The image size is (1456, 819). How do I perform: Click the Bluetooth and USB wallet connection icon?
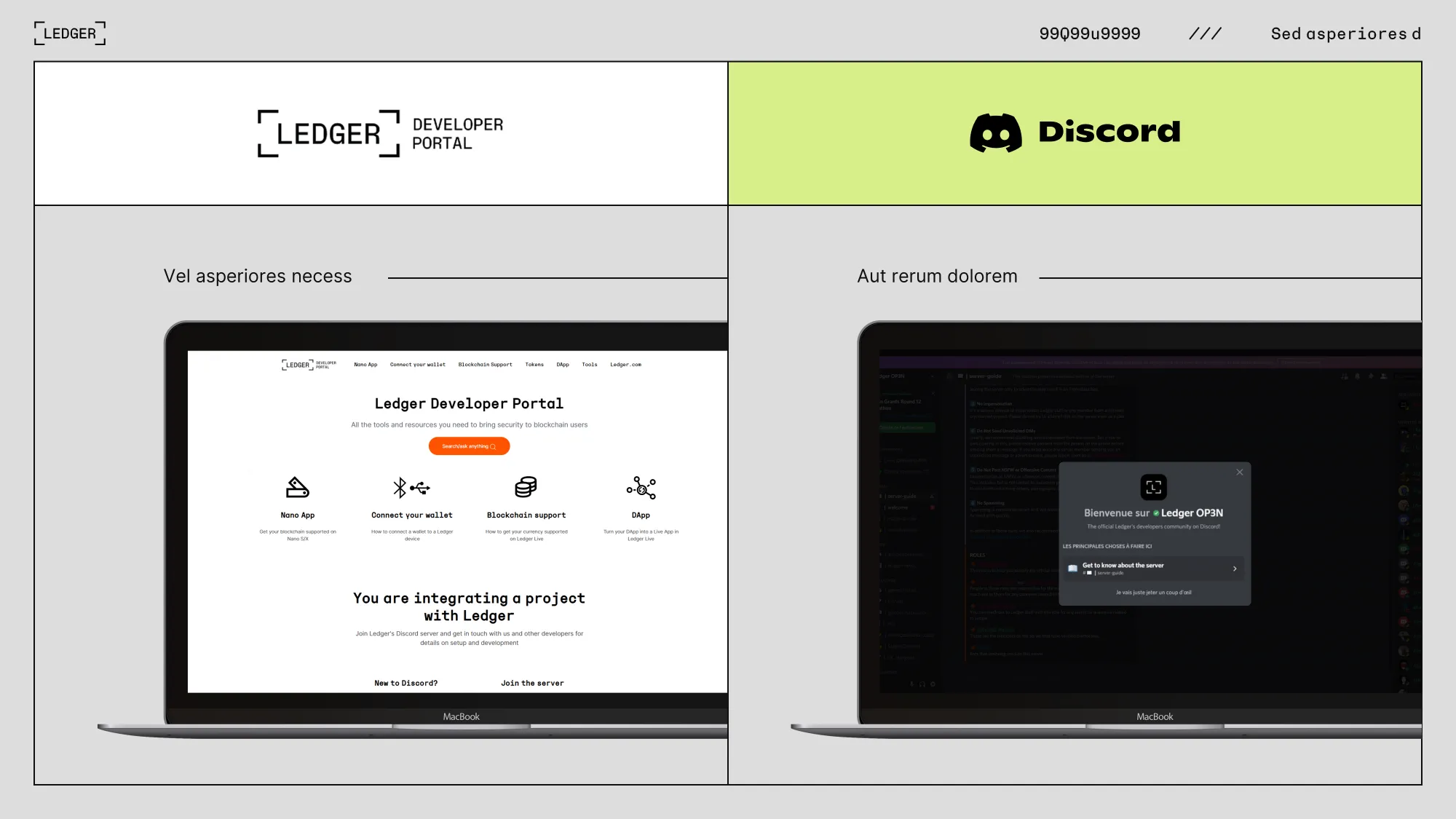coord(412,488)
